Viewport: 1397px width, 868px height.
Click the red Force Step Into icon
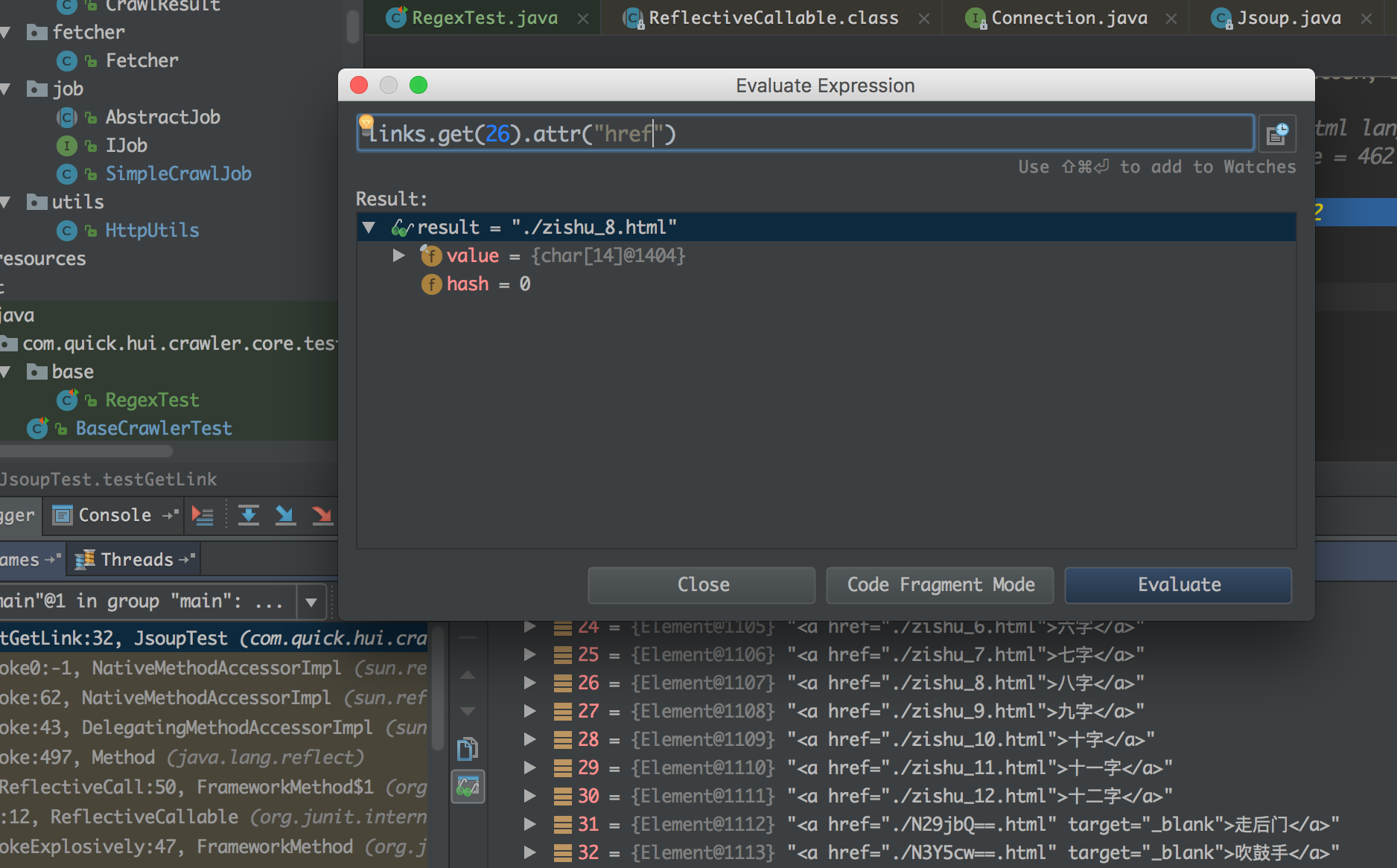(322, 515)
